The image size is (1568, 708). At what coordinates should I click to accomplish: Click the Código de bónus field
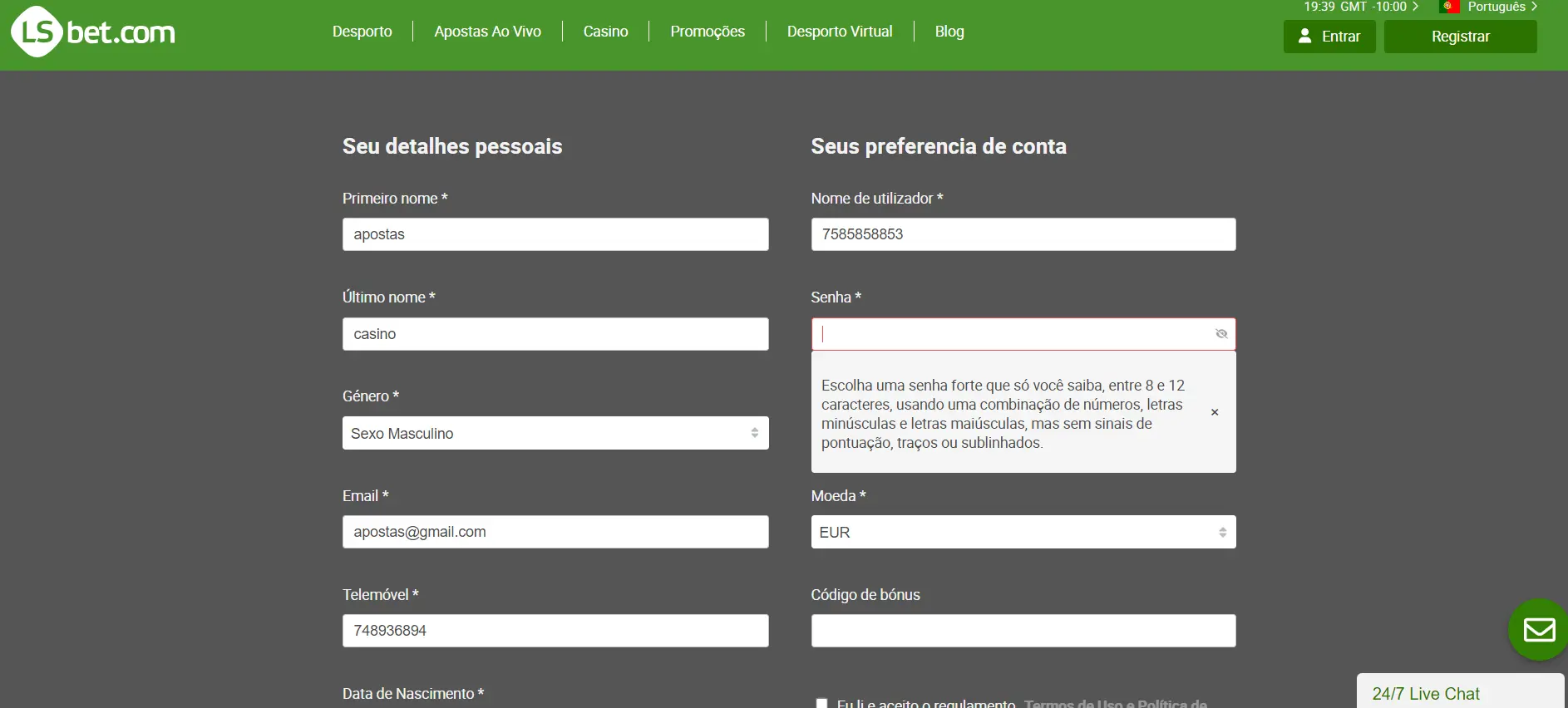coord(1023,631)
